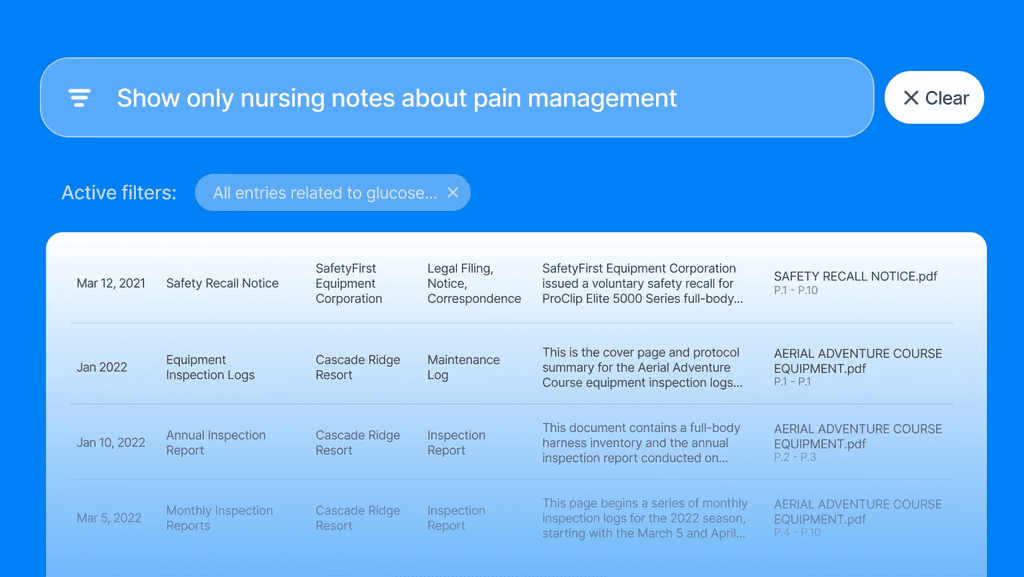Click 'Legal Filing, Notice, Correspondence' type cell
1024x577 pixels.
[474, 283]
